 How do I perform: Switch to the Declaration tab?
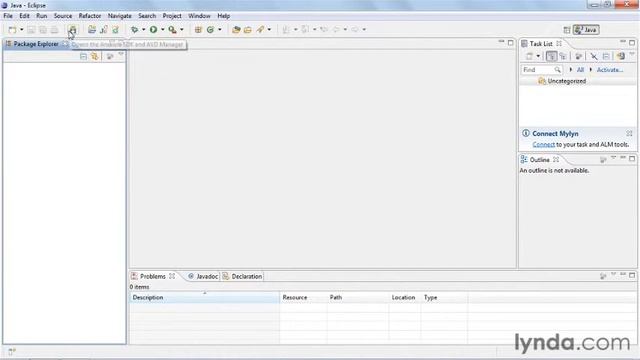click(242, 276)
